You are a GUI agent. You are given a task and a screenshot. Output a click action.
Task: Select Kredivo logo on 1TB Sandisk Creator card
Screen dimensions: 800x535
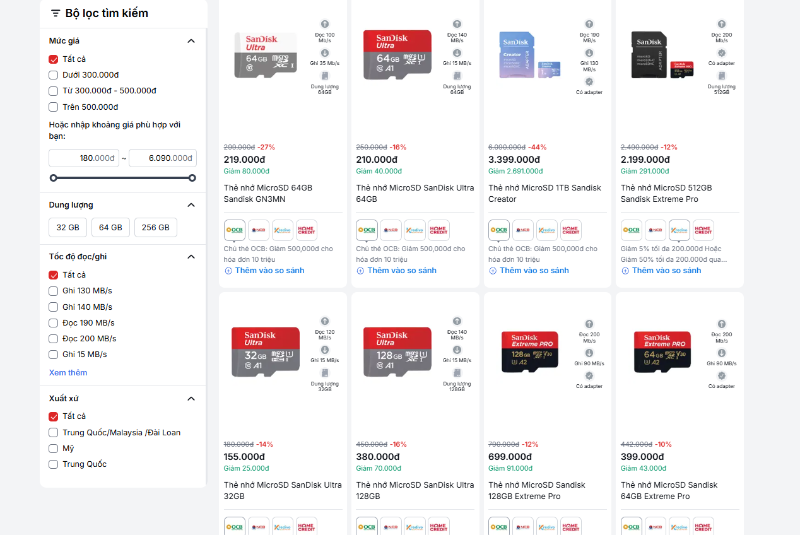(546, 230)
